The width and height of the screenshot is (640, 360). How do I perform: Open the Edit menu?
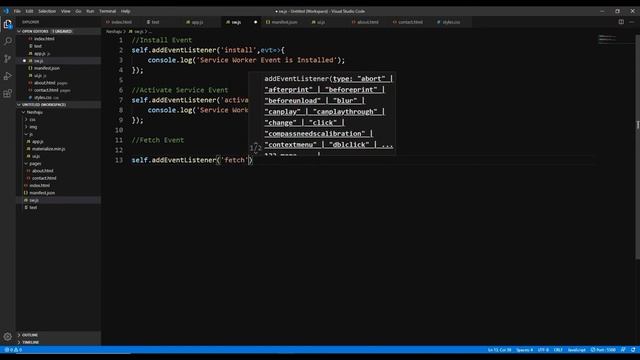pos(29,11)
